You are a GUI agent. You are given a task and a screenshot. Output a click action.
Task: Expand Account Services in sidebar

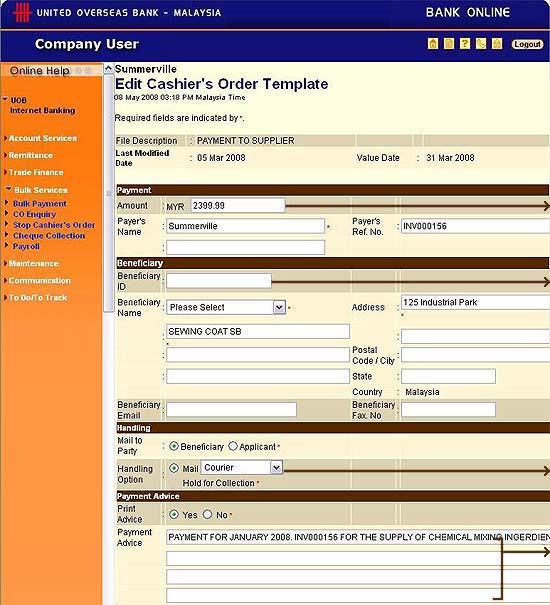pos(41,138)
